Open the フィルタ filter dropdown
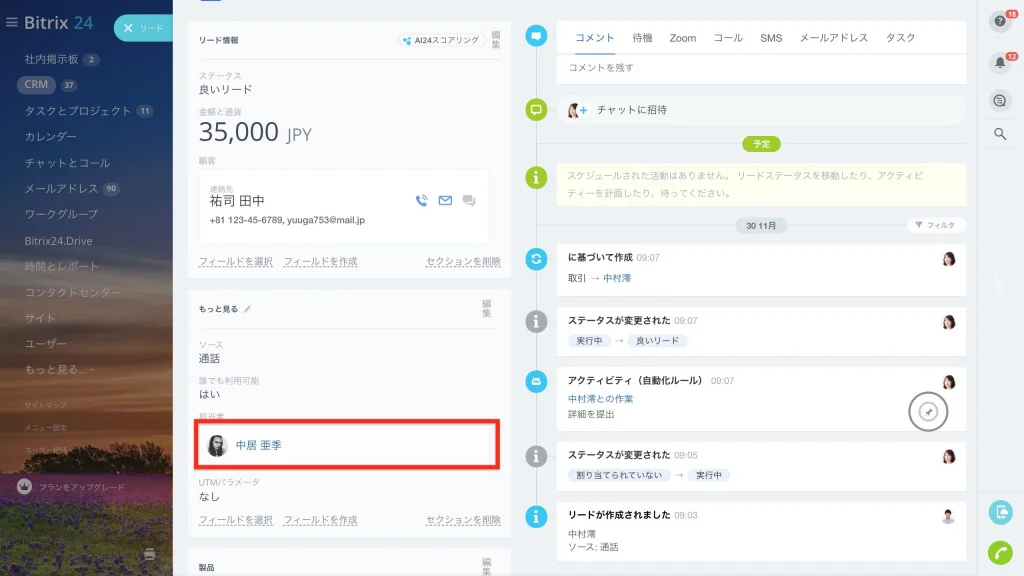Viewport: 1024px width, 576px height. pyautogui.click(x=936, y=225)
